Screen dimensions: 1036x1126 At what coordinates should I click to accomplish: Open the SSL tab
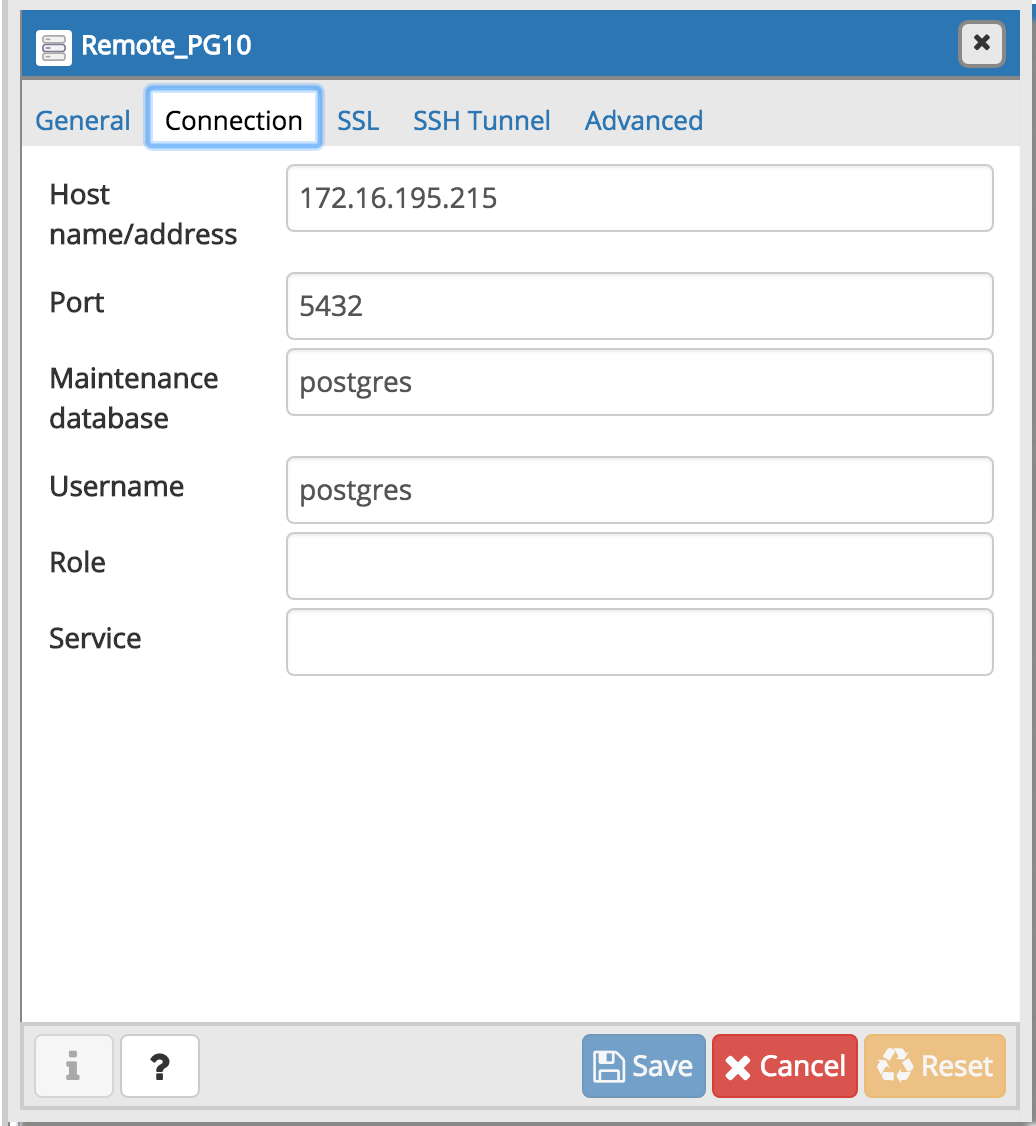(x=358, y=121)
